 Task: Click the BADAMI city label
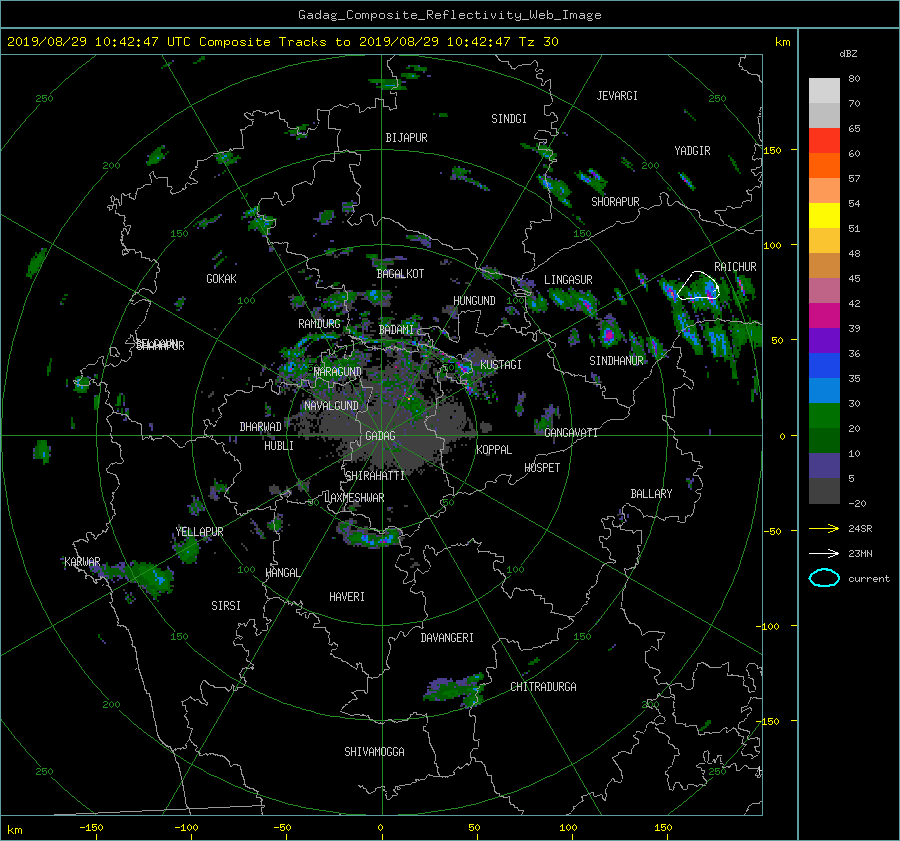click(x=396, y=330)
